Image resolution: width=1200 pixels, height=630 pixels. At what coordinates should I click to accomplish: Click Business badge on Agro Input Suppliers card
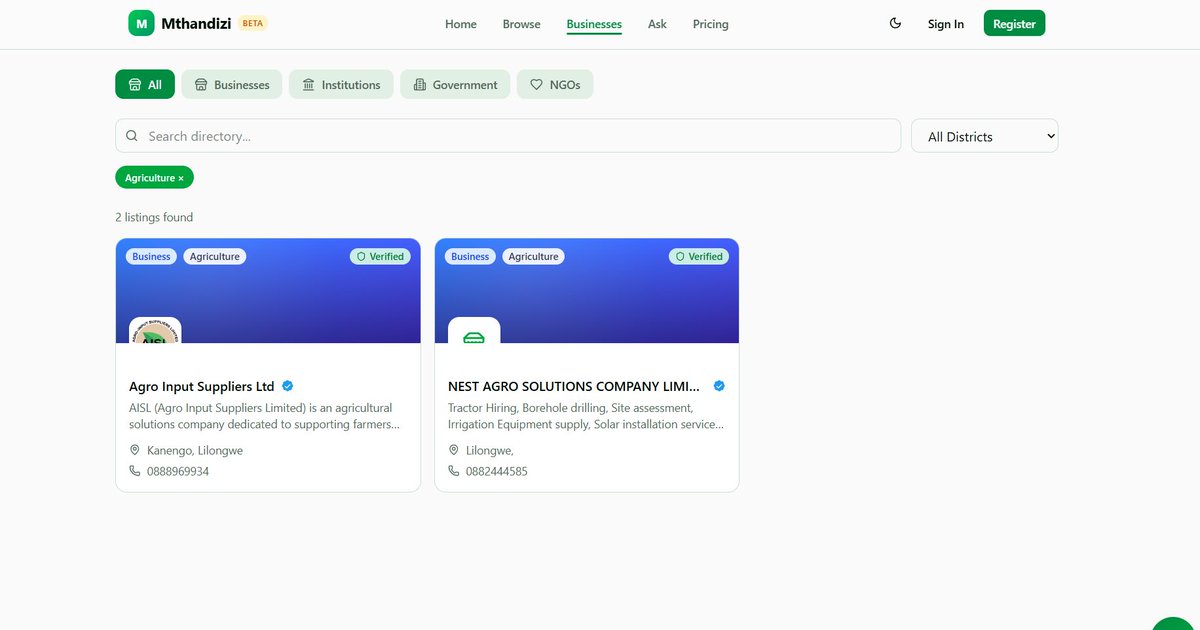click(151, 256)
